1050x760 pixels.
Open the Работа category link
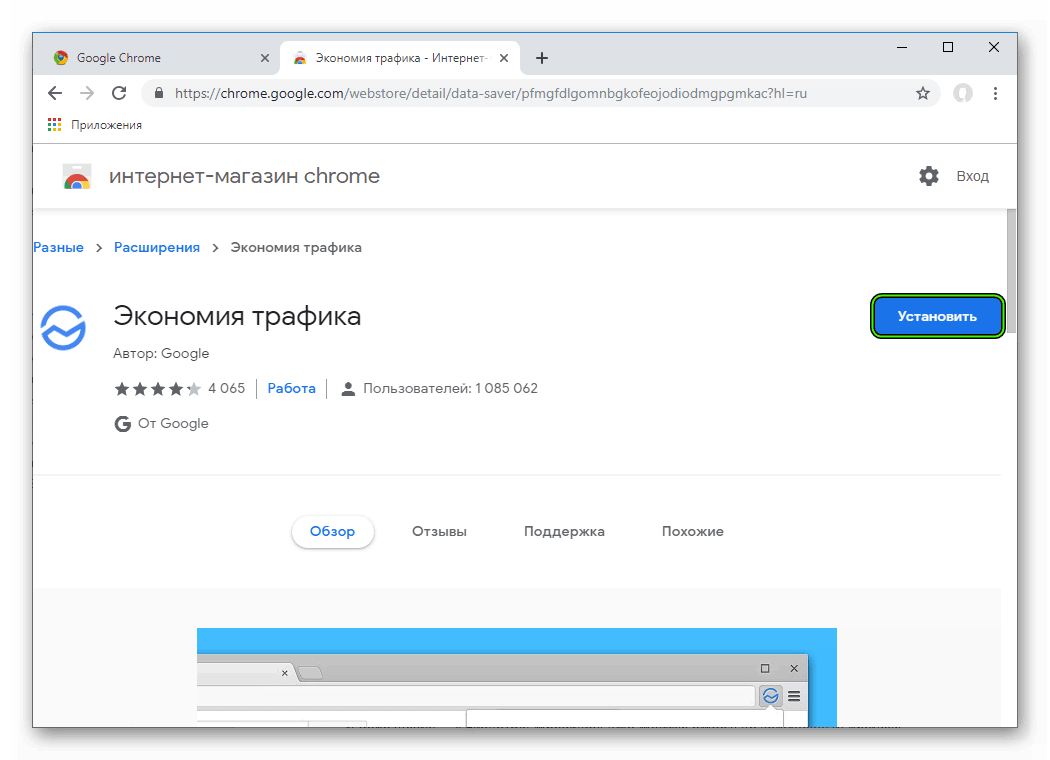(x=291, y=388)
